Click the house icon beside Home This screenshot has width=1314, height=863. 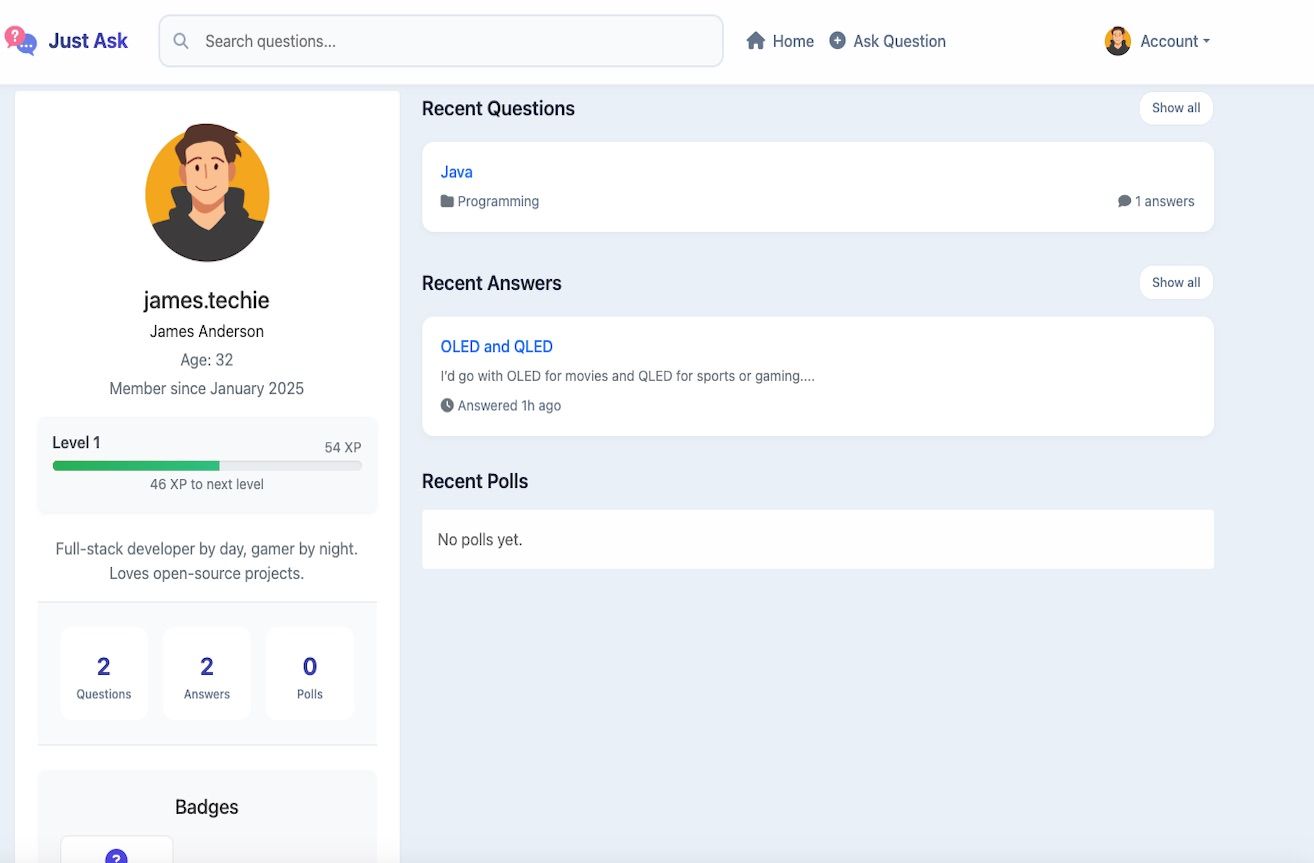tap(756, 41)
